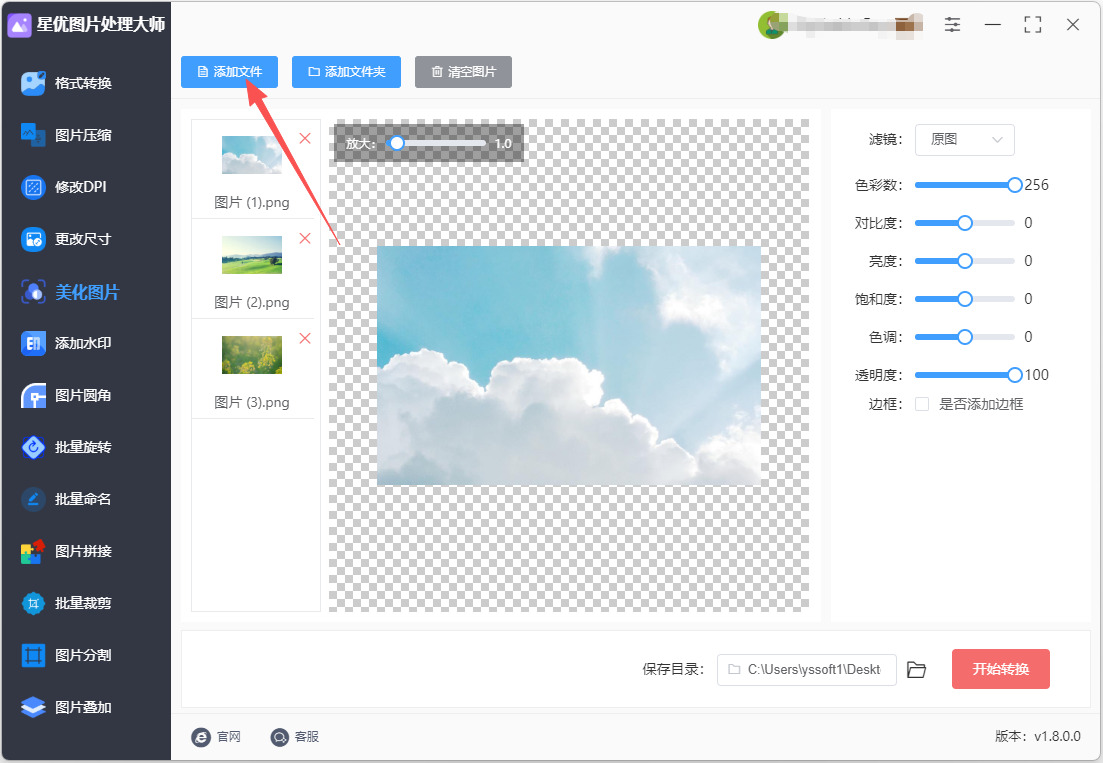
Task: Open the 图片拼接 image stitching tool
Action: [x=67, y=551]
